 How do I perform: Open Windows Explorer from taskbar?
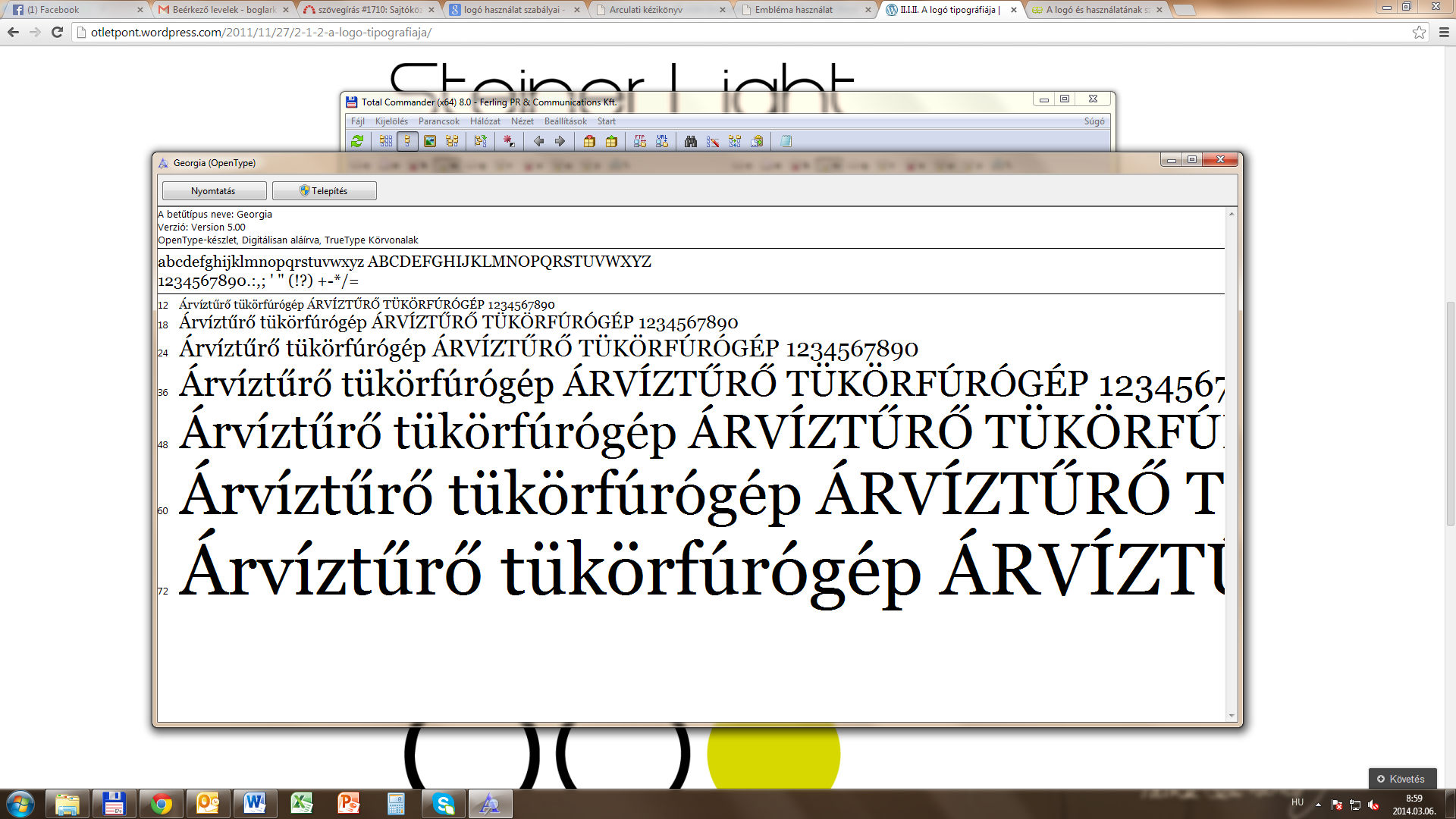click(67, 804)
